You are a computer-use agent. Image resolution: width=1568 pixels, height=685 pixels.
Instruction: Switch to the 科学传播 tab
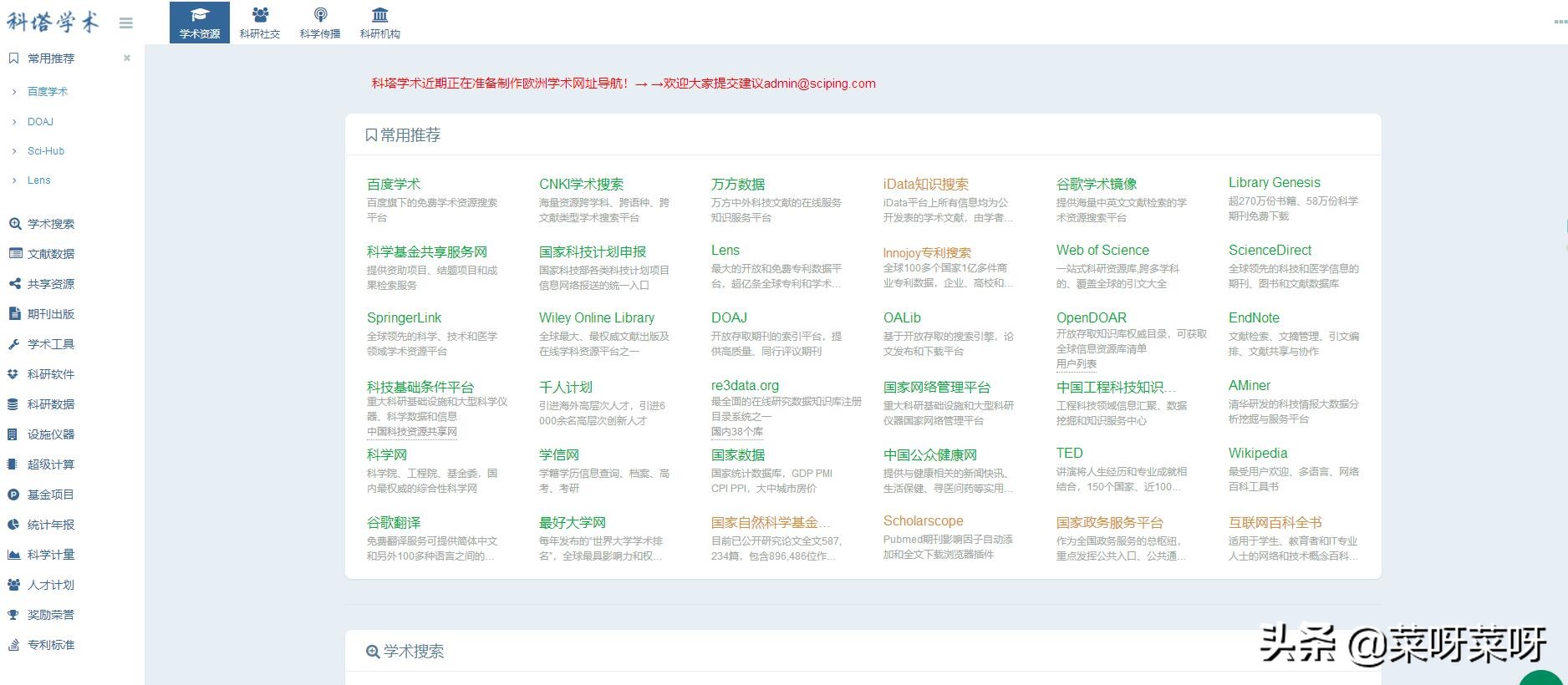click(320, 23)
